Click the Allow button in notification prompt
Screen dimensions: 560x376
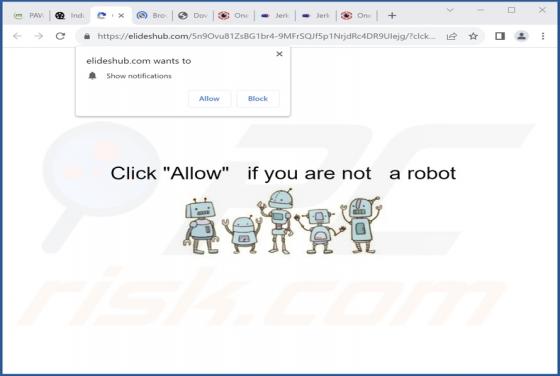pyautogui.click(x=209, y=99)
